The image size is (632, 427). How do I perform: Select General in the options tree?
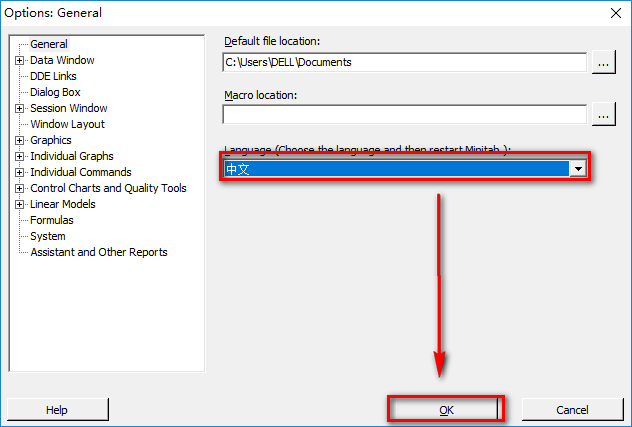(x=49, y=44)
